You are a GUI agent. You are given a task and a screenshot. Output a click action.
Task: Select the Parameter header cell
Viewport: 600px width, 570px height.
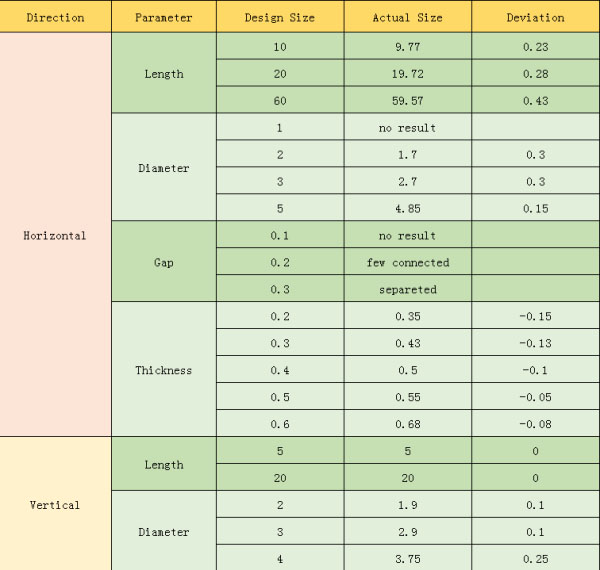point(164,18)
